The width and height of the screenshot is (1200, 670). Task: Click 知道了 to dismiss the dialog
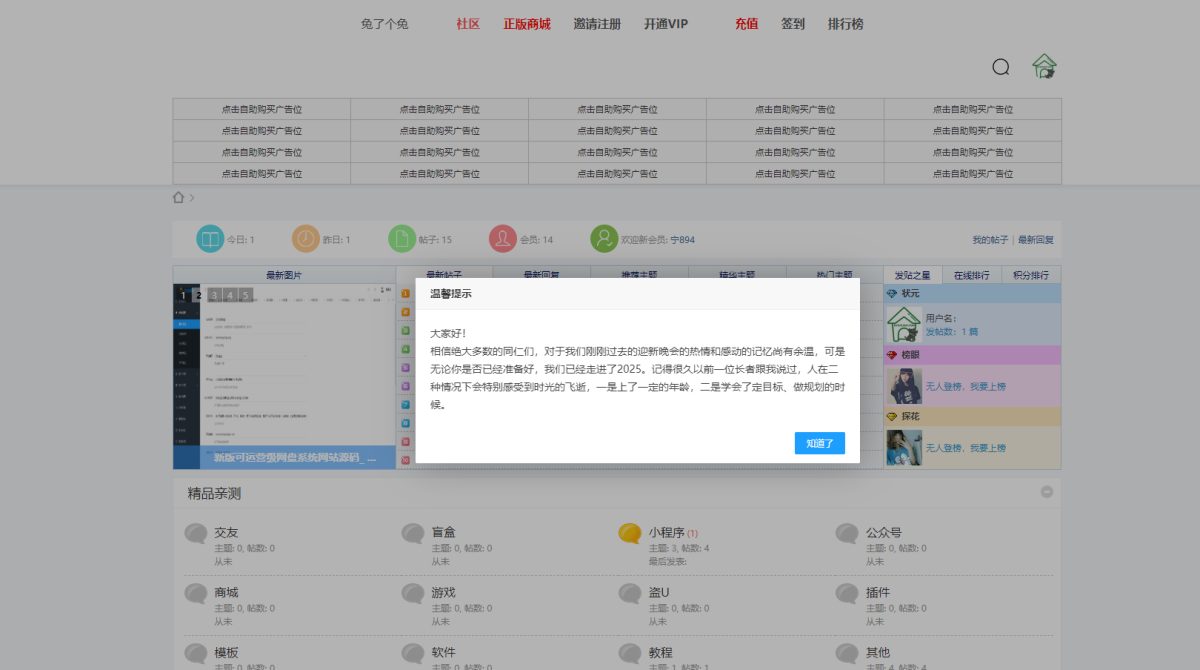coord(820,443)
